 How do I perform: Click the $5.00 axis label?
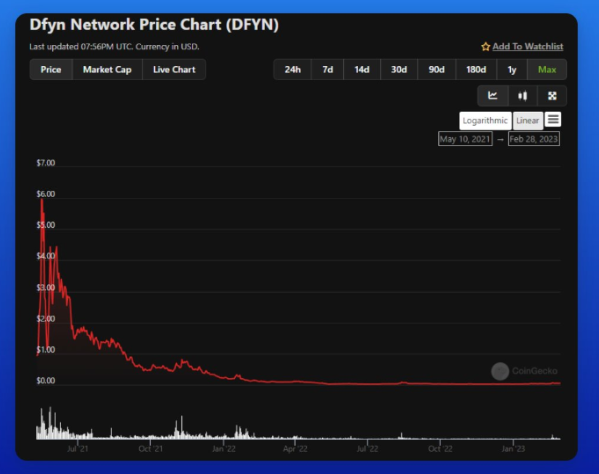click(x=46, y=225)
